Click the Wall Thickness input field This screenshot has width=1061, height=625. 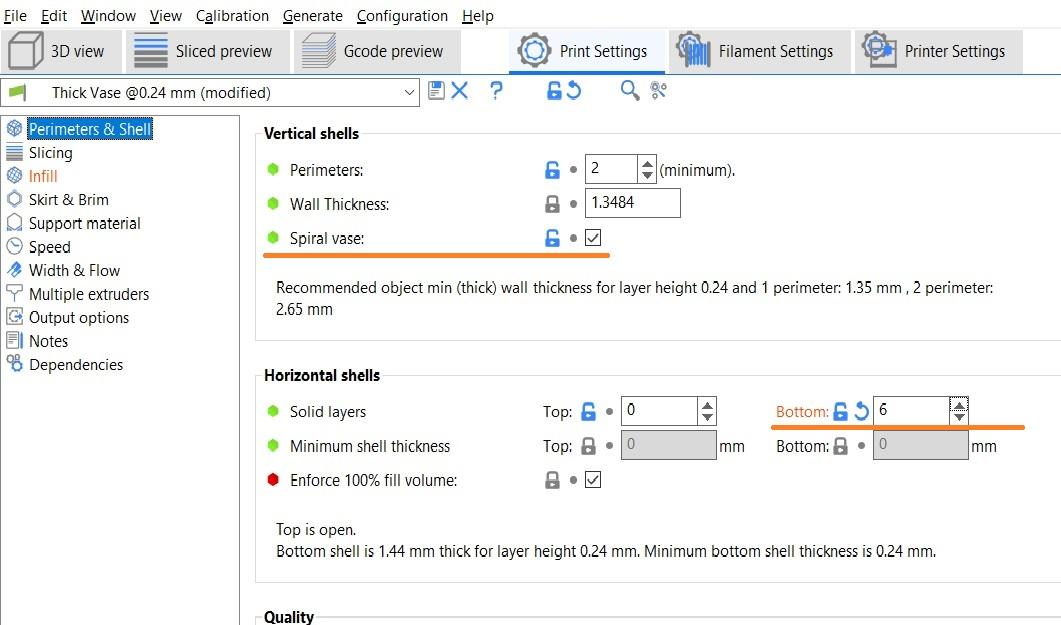pyautogui.click(x=633, y=203)
